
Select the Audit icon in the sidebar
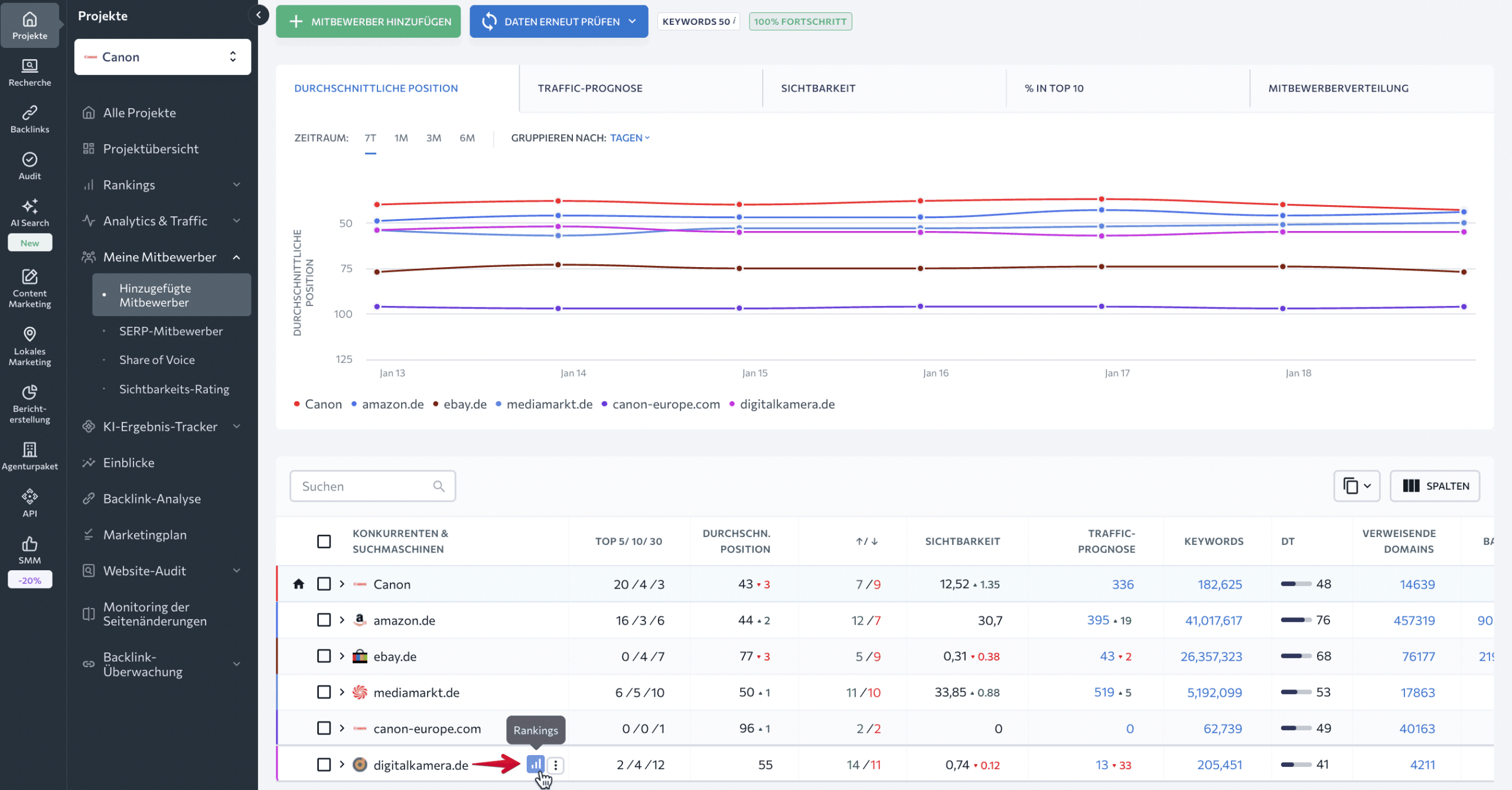(x=29, y=165)
